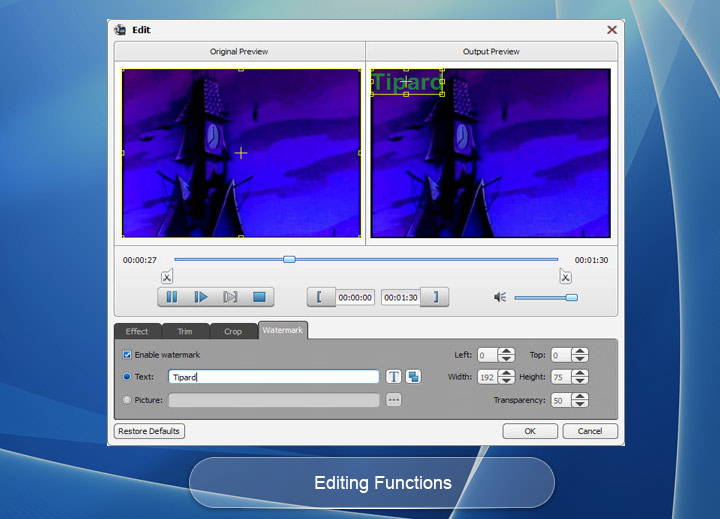
Task: Click the Height input field showing 75
Action: [561, 377]
